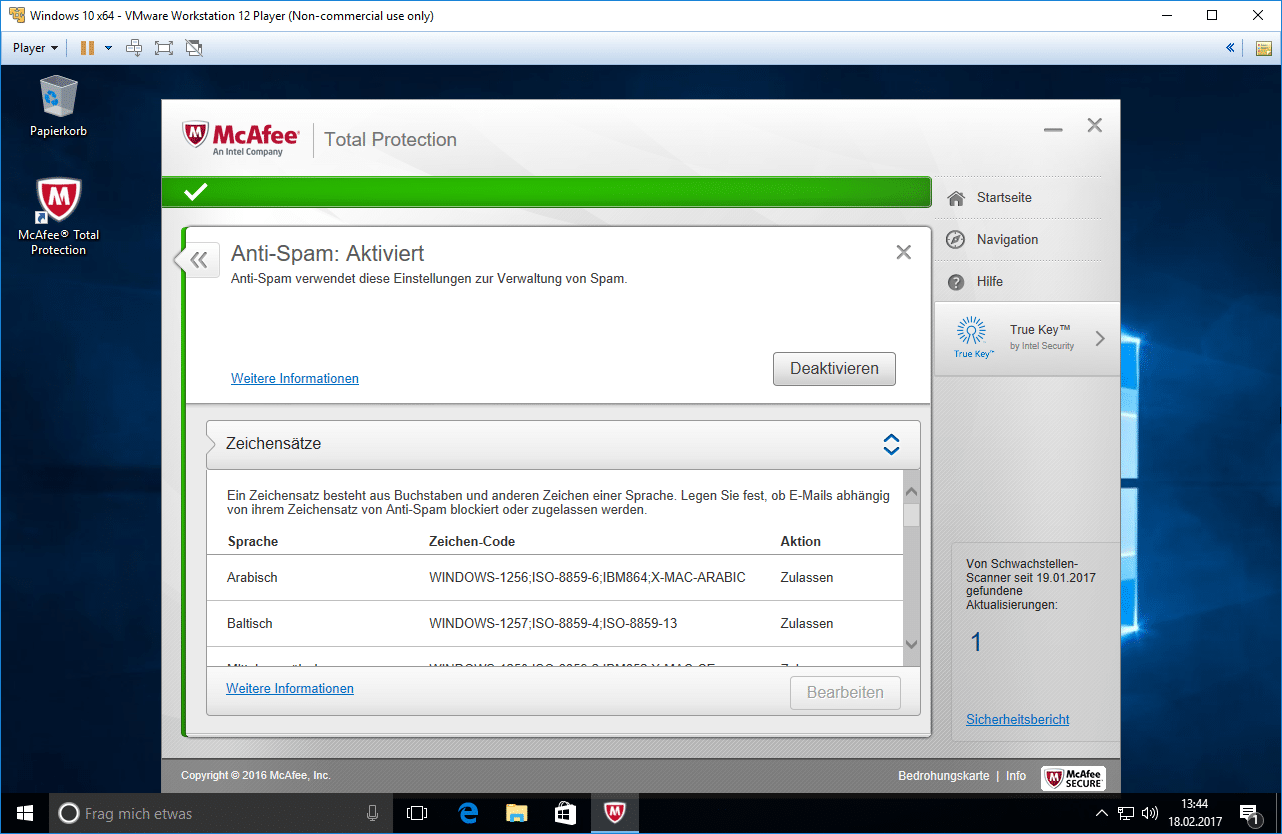Click the Navigation compass icon

(x=956, y=240)
